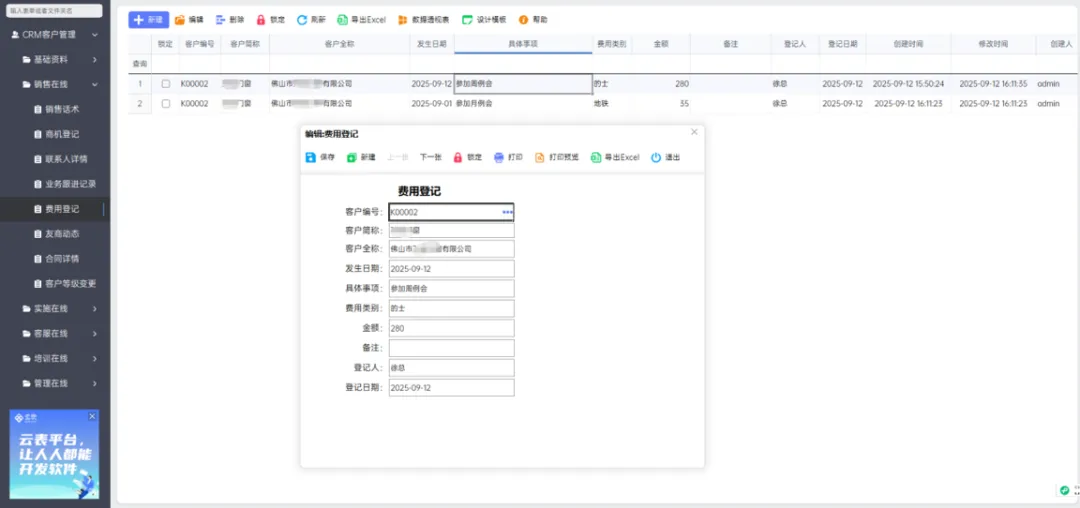Click 退出 power icon in dialog
Screen dimensions: 1080x508
coord(656,158)
